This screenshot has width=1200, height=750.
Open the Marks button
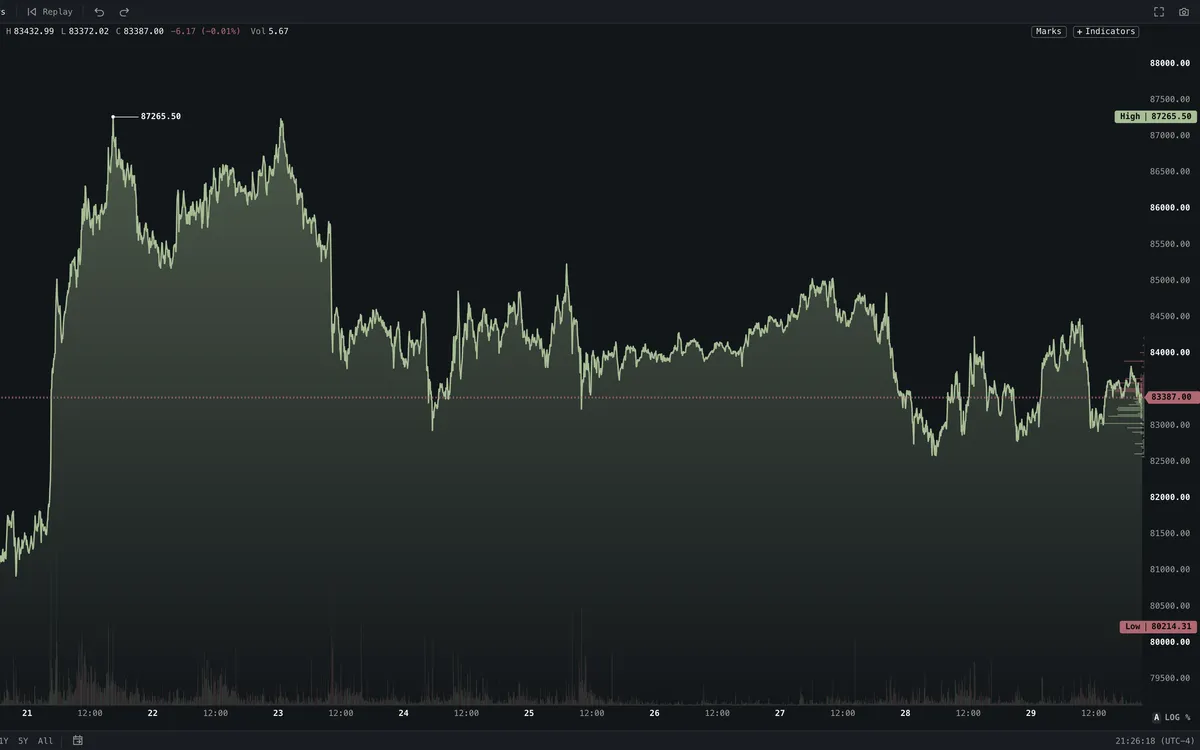1049,32
